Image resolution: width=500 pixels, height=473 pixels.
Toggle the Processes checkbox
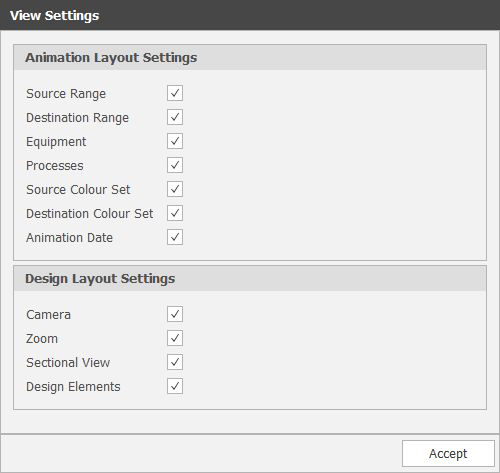tap(175, 165)
